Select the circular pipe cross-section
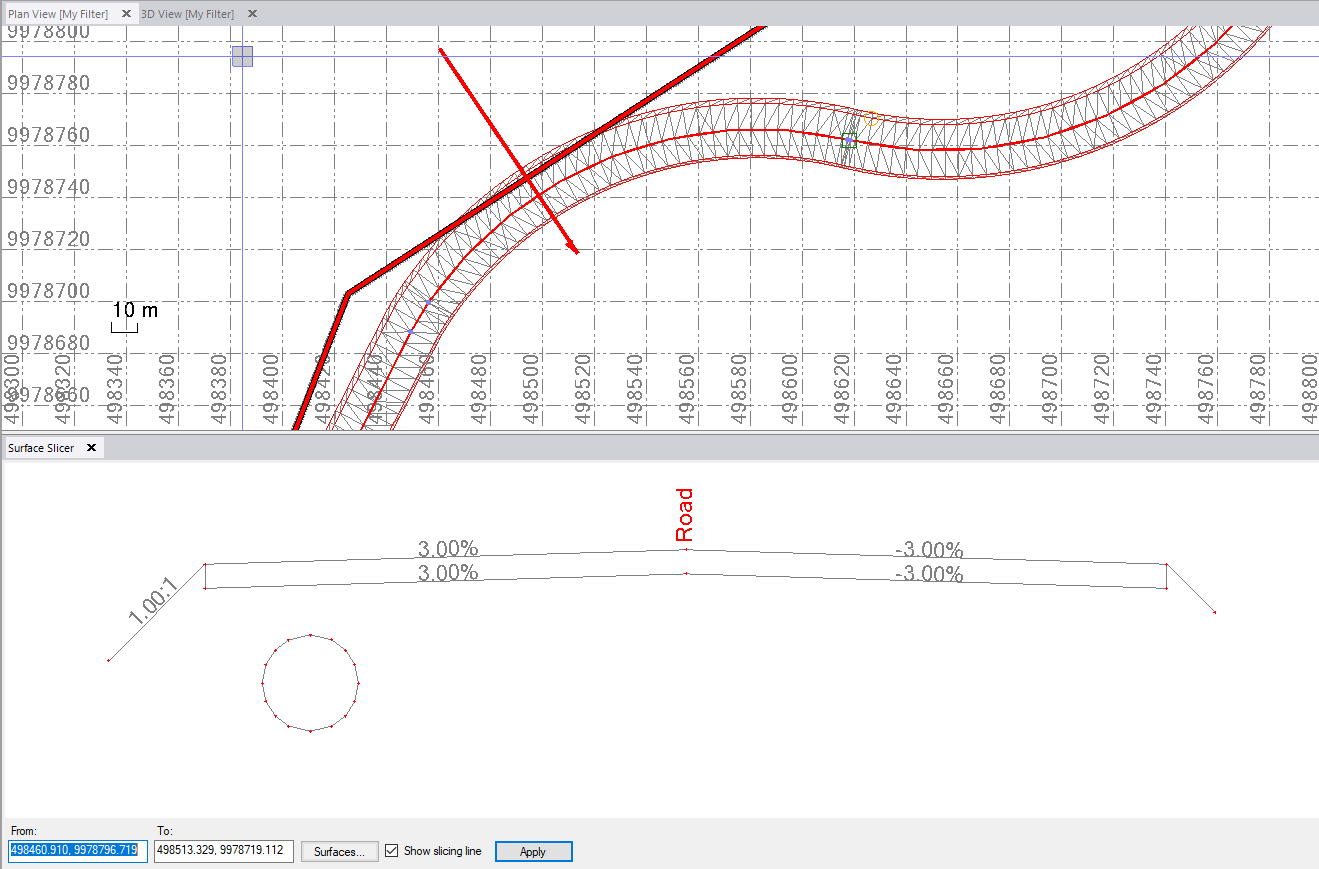Screen dimensions: 1319x869 point(310,683)
